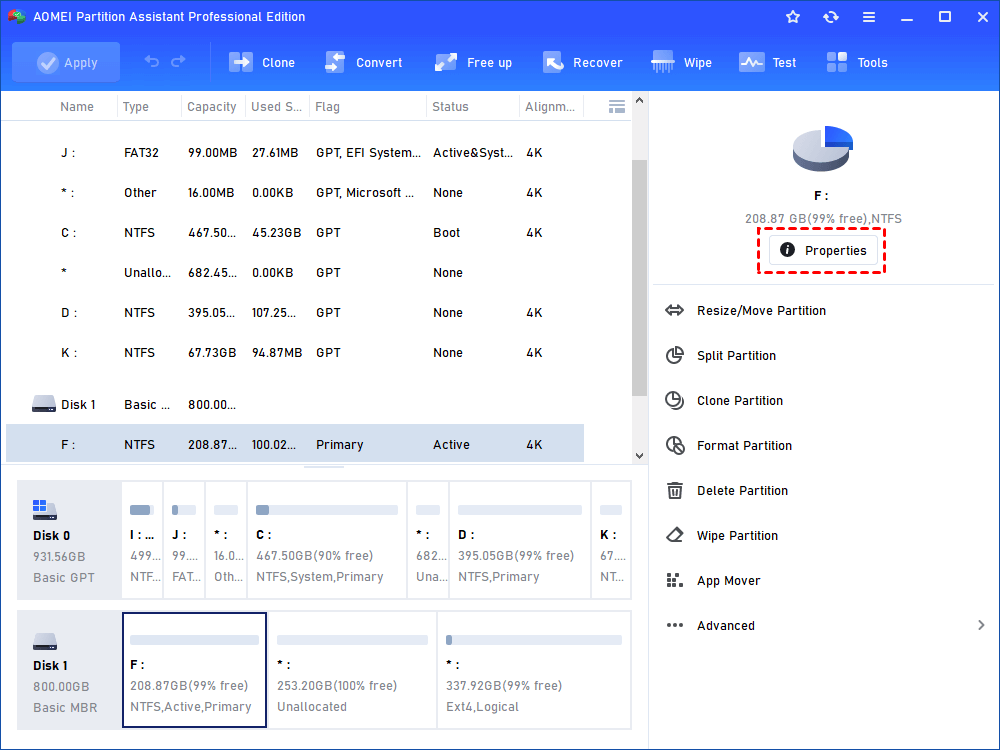Open the Free up menu
The height and width of the screenshot is (750, 1000).
click(473, 62)
